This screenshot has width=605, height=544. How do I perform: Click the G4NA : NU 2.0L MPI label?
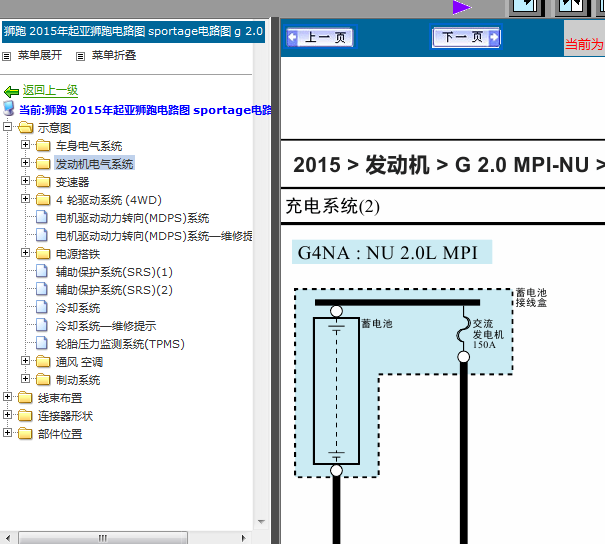coord(388,253)
